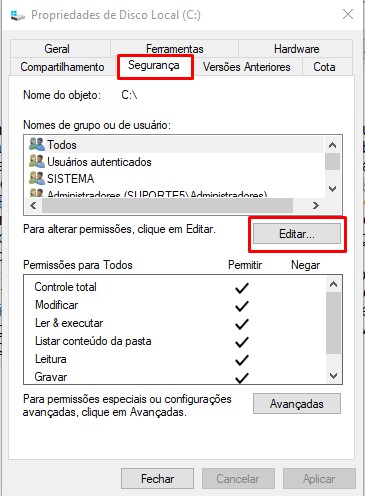Click the drive icon in title bar
The height and width of the screenshot is (496, 365).
[x=17, y=15]
